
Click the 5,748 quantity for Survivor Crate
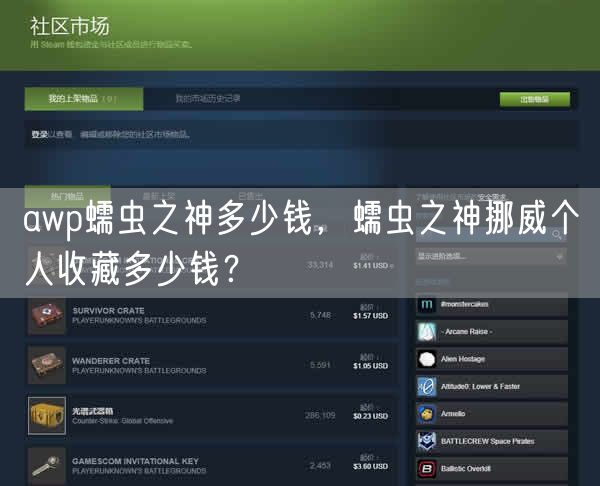[x=320, y=315]
